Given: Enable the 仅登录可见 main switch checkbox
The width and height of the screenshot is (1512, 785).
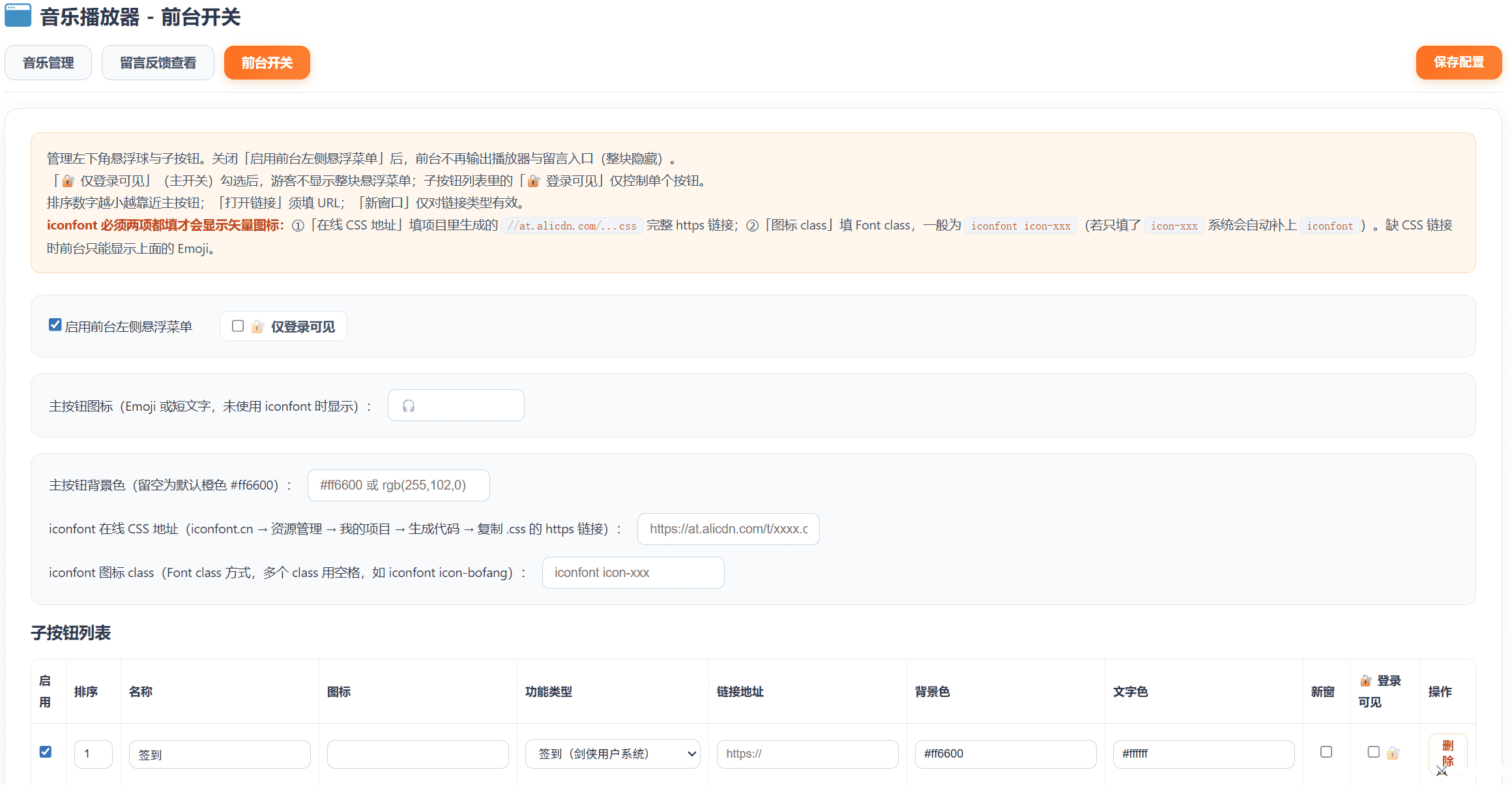Looking at the screenshot, I should [x=238, y=326].
